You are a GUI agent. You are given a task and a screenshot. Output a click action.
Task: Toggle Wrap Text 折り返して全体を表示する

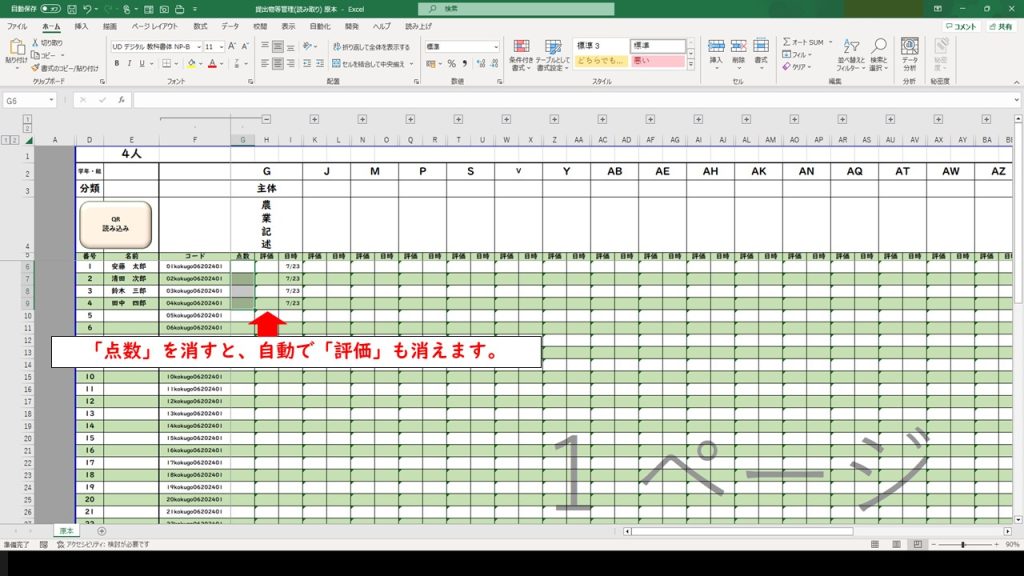click(x=370, y=47)
